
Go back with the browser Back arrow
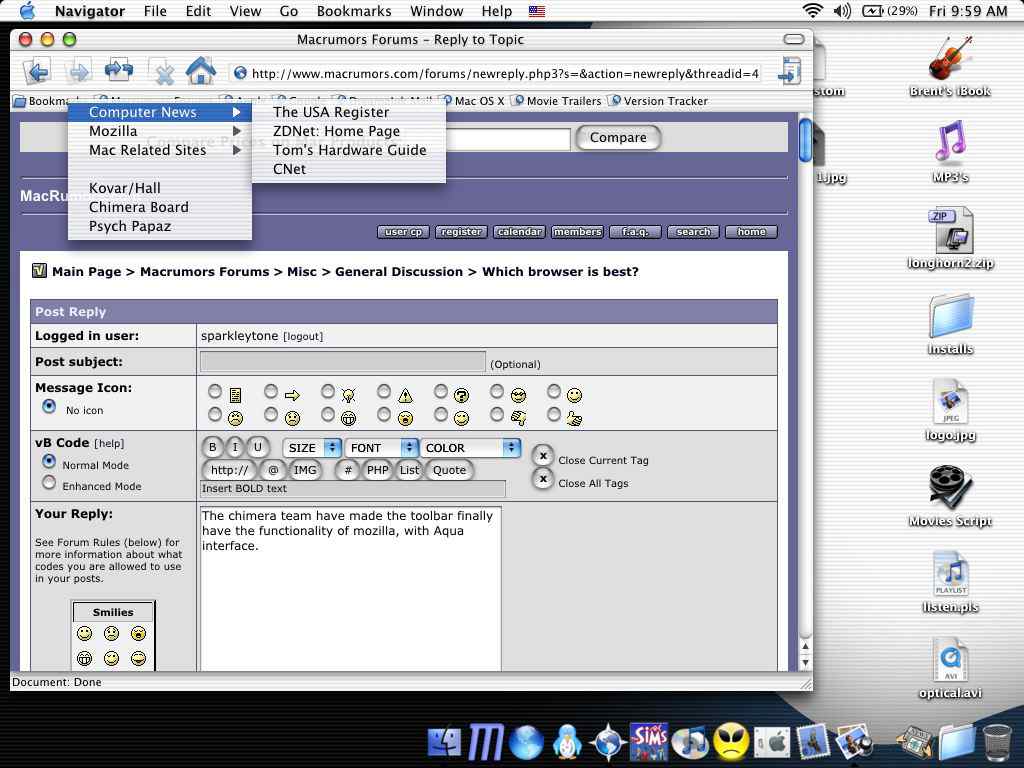click(x=37, y=71)
